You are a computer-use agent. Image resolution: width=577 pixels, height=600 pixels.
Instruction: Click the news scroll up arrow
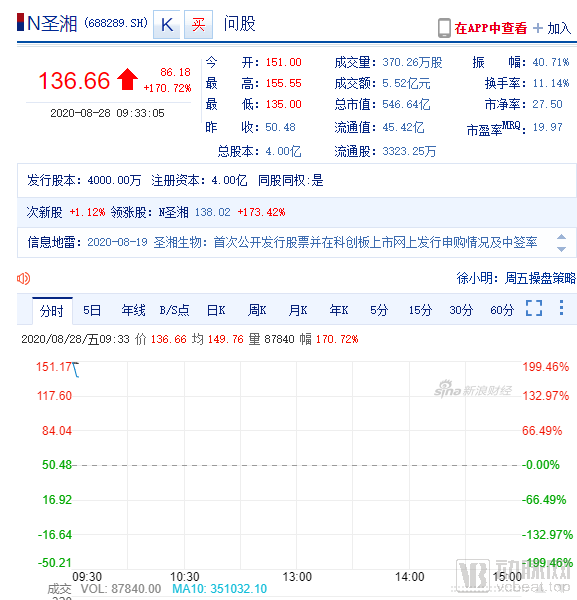pyautogui.click(x=561, y=236)
